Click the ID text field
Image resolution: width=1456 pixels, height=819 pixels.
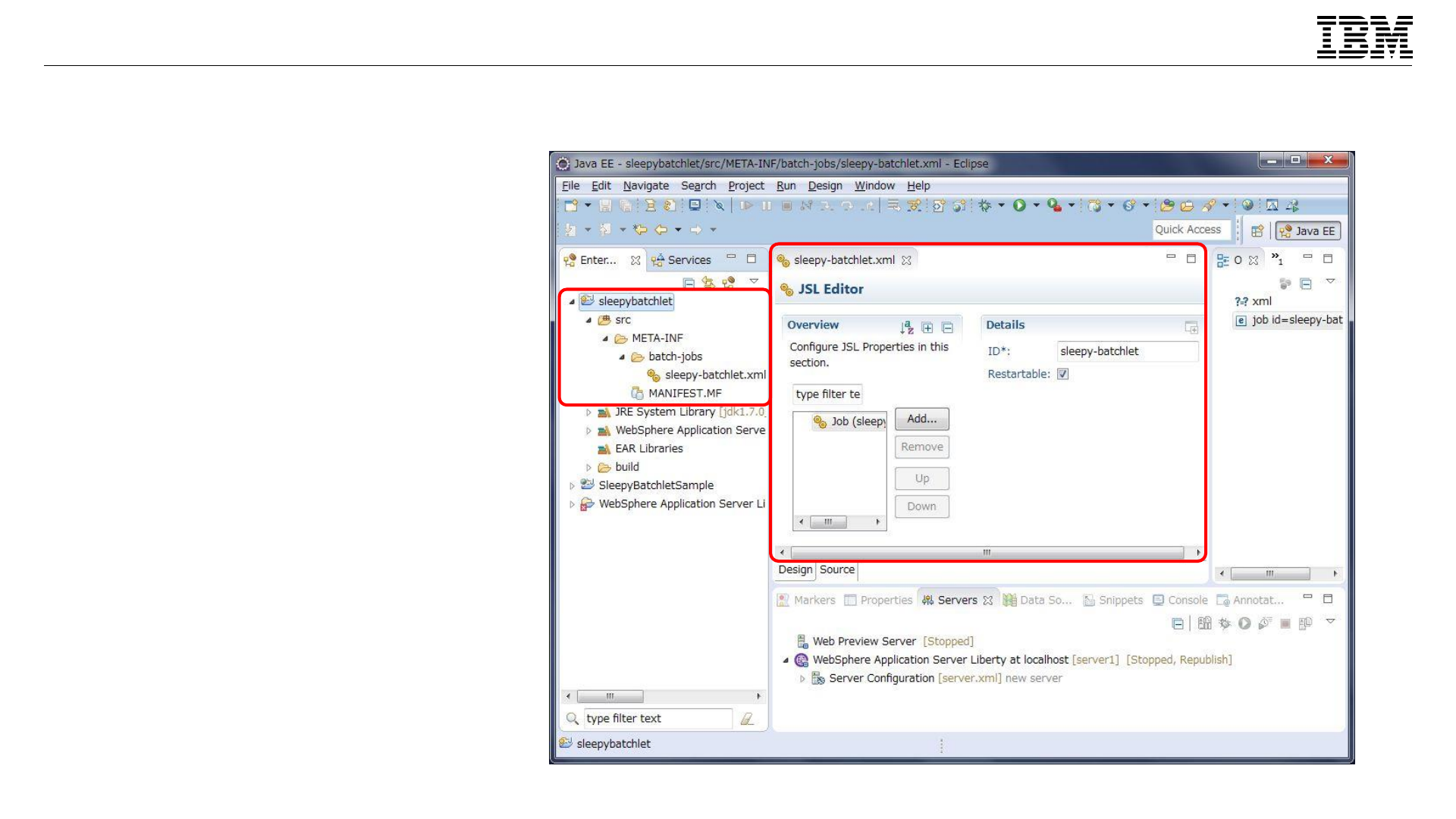(x=1126, y=351)
